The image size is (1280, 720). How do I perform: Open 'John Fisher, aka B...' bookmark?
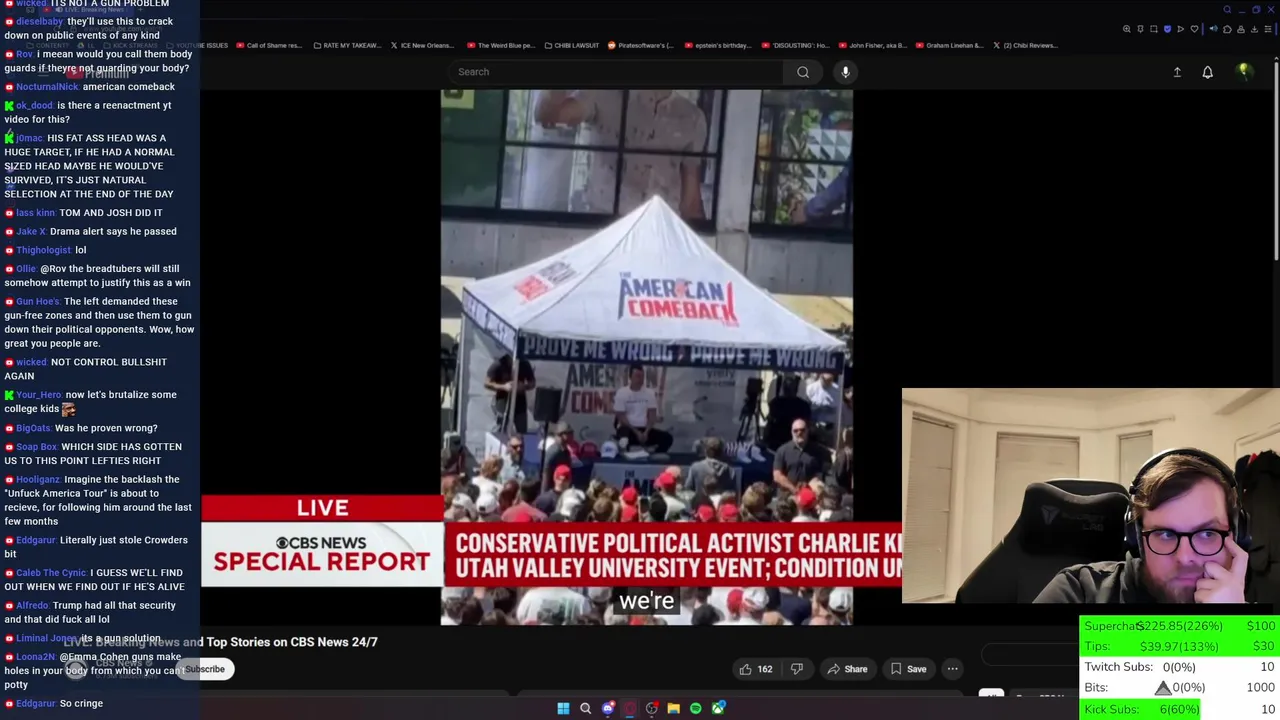[873, 45]
